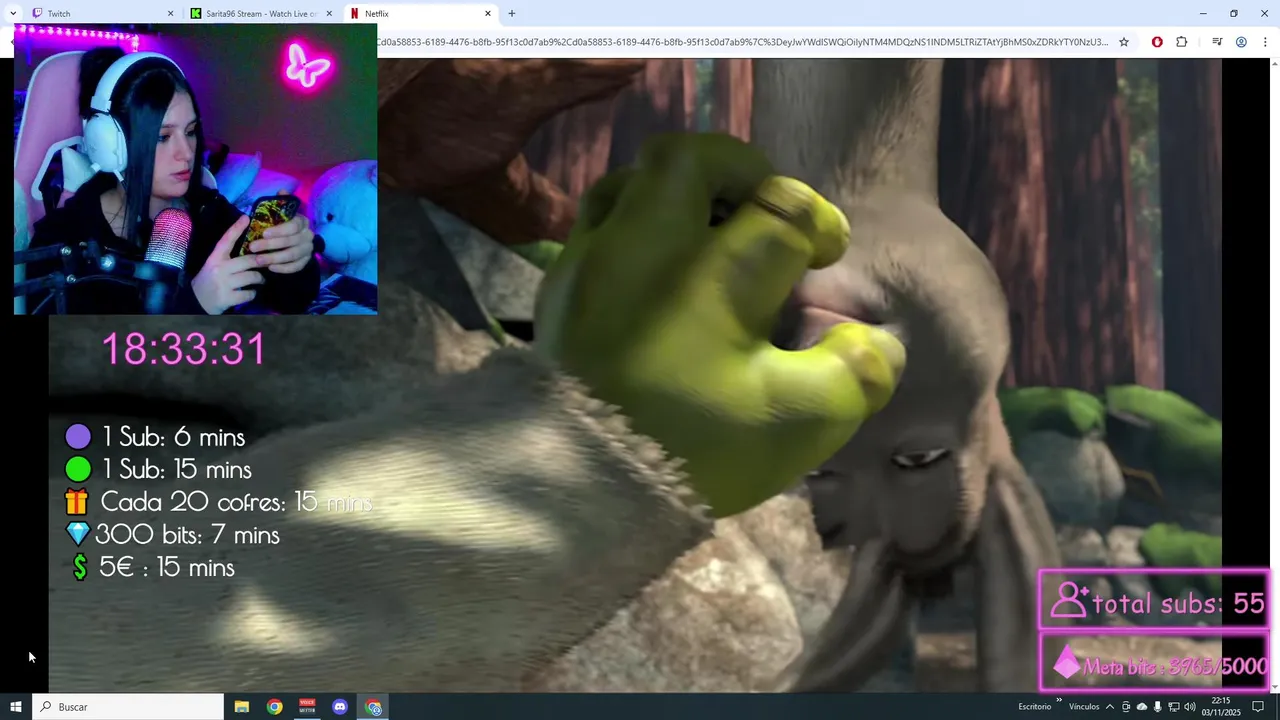Image resolution: width=1280 pixels, height=720 pixels.
Task: Open the volume speaker tray icon
Action: (1190, 707)
